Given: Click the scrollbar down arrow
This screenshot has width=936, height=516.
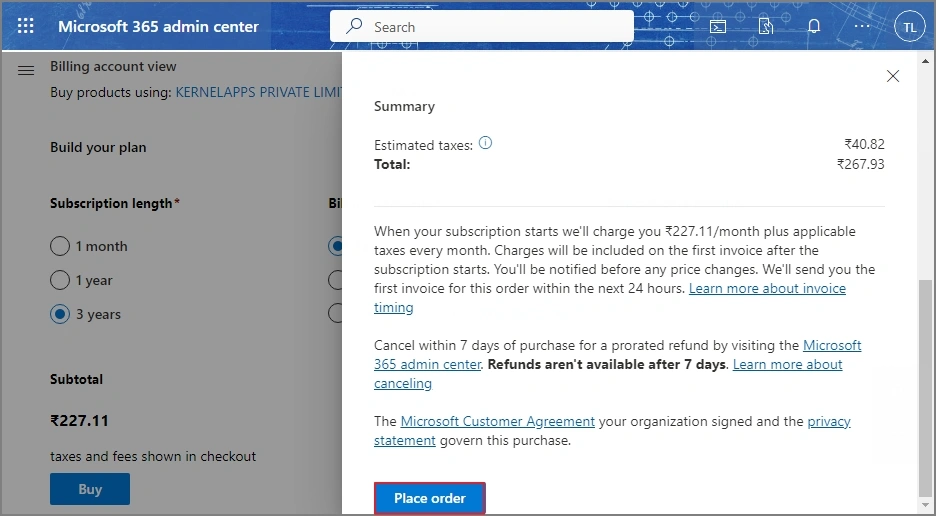Looking at the screenshot, I should pos(925,505).
